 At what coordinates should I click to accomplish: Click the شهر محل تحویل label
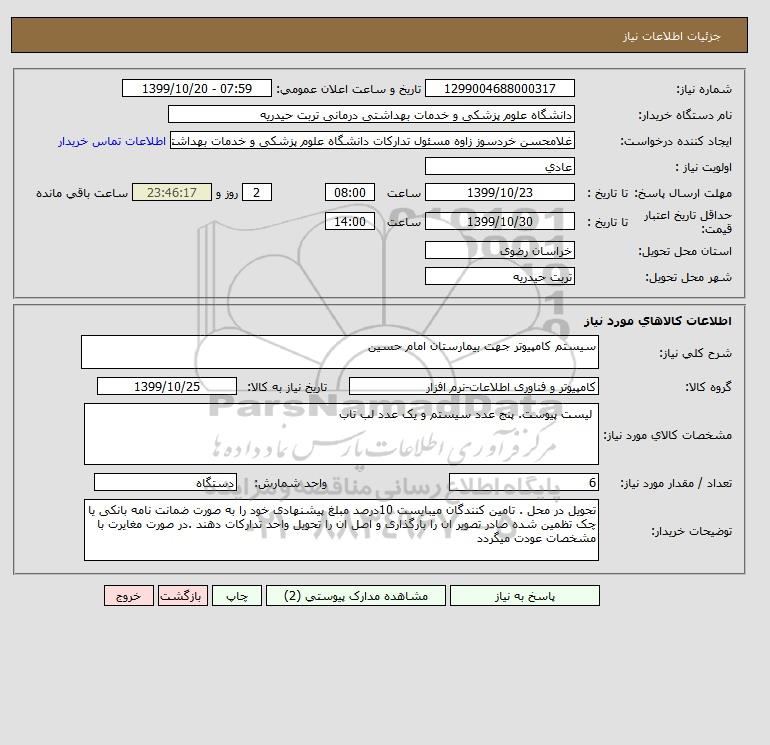point(688,277)
